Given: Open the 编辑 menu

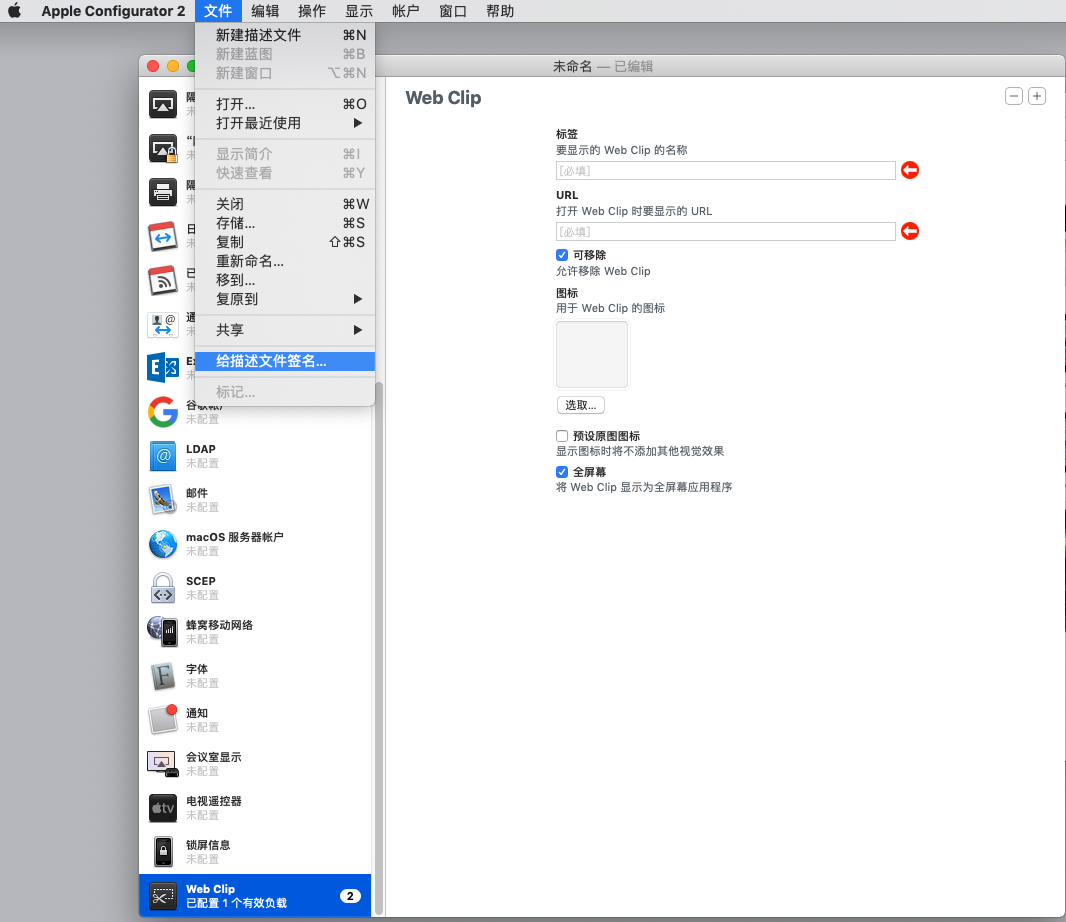Looking at the screenshot, I should [265, 11].
